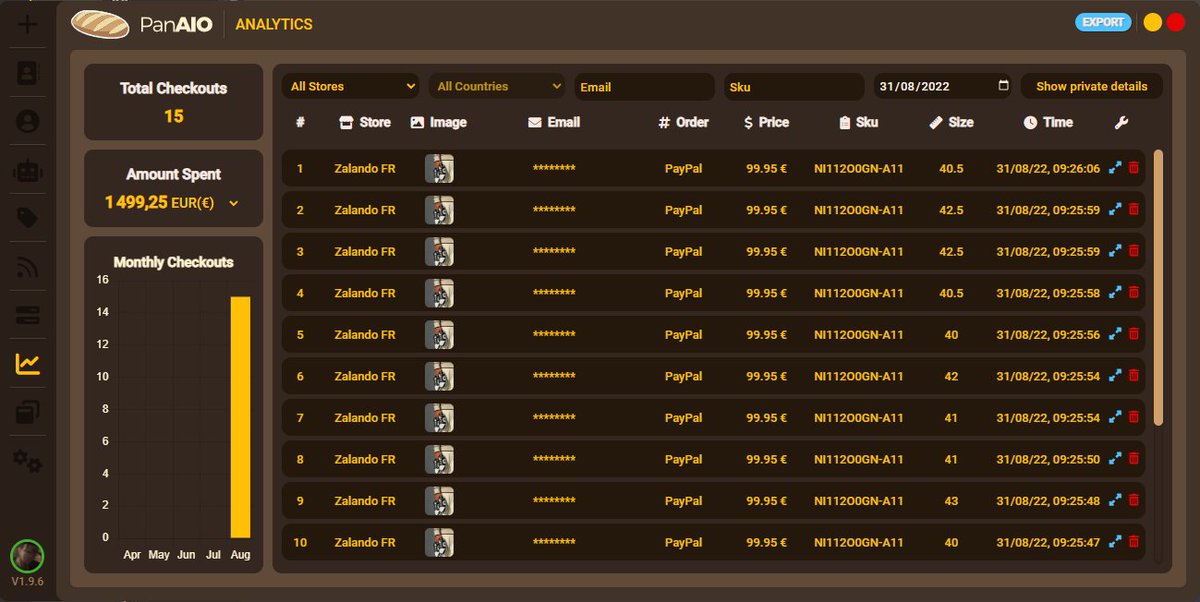Click the EXPORT button
This screenshot has height=602, width=1200.
[x=1103, y=22]
